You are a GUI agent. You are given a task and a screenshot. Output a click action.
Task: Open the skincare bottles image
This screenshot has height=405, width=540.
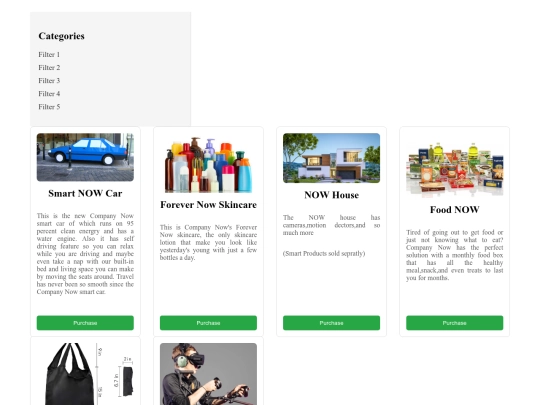[x=208, y=163]
